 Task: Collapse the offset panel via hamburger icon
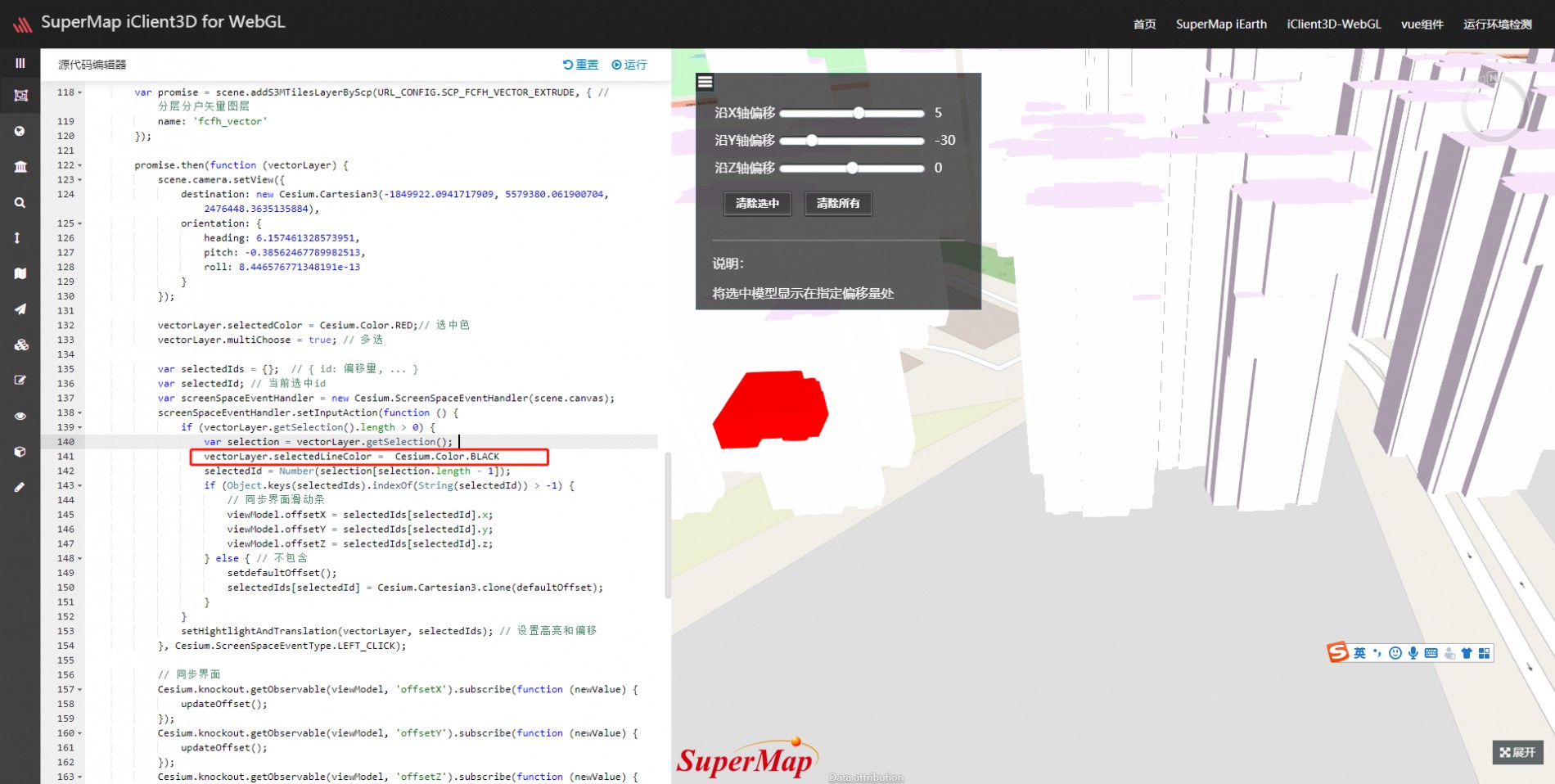click(705, 82)
